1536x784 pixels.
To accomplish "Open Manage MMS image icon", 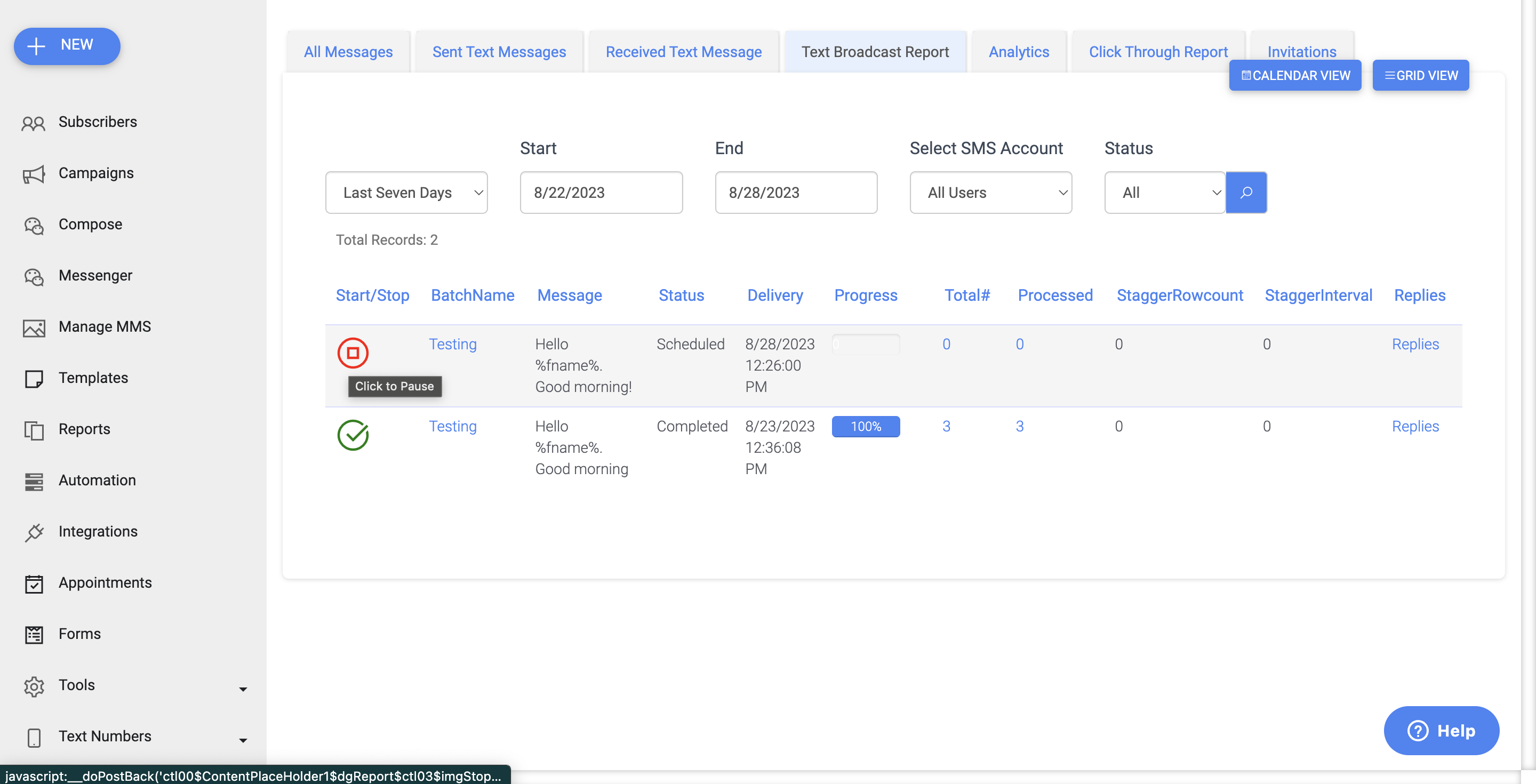I will tap(34, 327).
